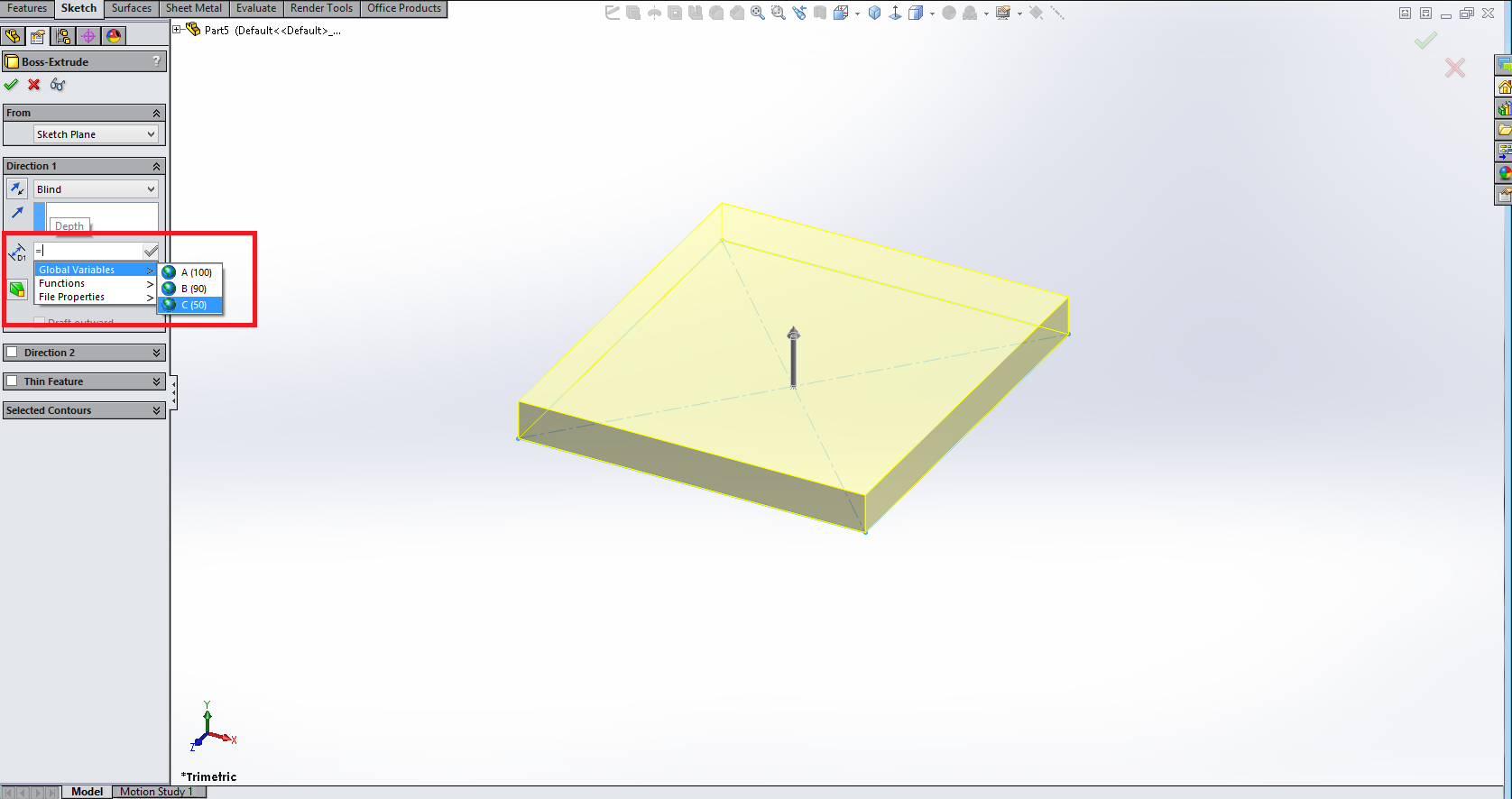
Task: Enable Direction 2 checkbox
Action: pyautogui.click(x=12, y=353)
